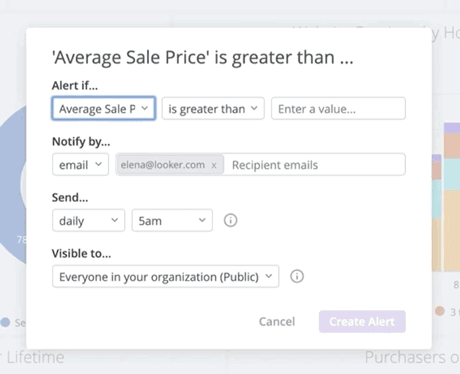Cancel the alert dialog
This screenshot has height=374, width=460.
tap(277, 322)
